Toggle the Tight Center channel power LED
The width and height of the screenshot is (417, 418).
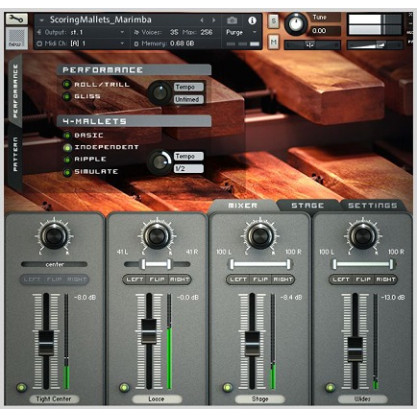(22, 387)
